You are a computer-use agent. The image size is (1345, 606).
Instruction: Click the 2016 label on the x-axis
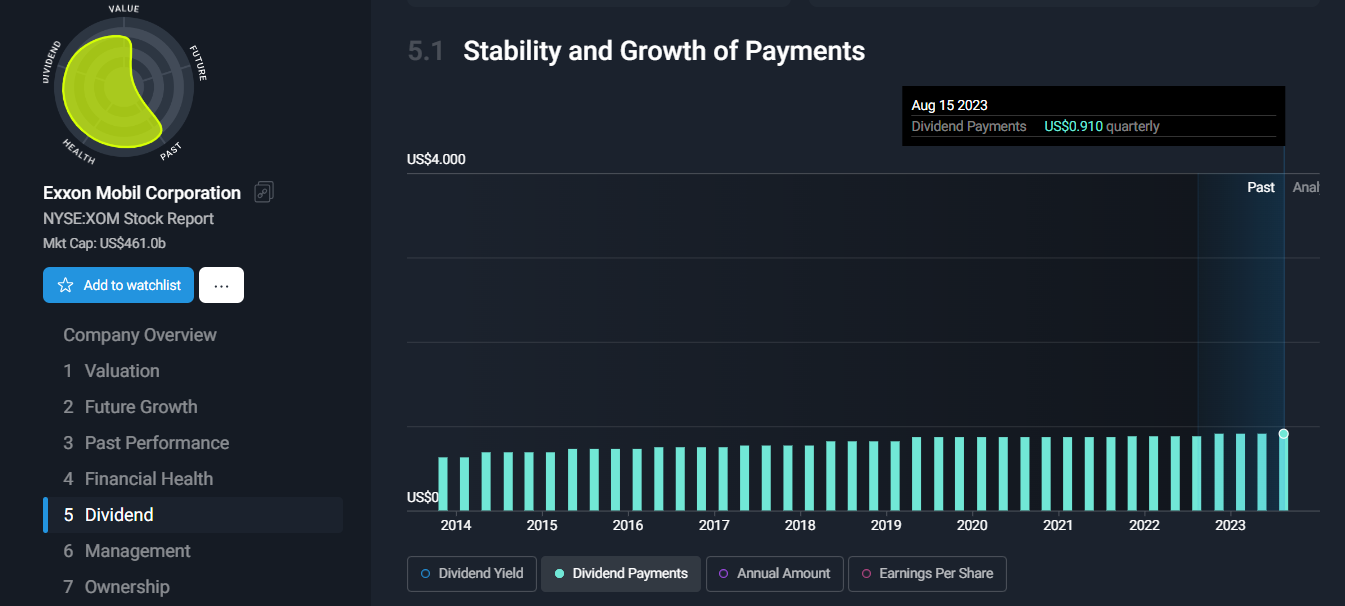(628, 525)
